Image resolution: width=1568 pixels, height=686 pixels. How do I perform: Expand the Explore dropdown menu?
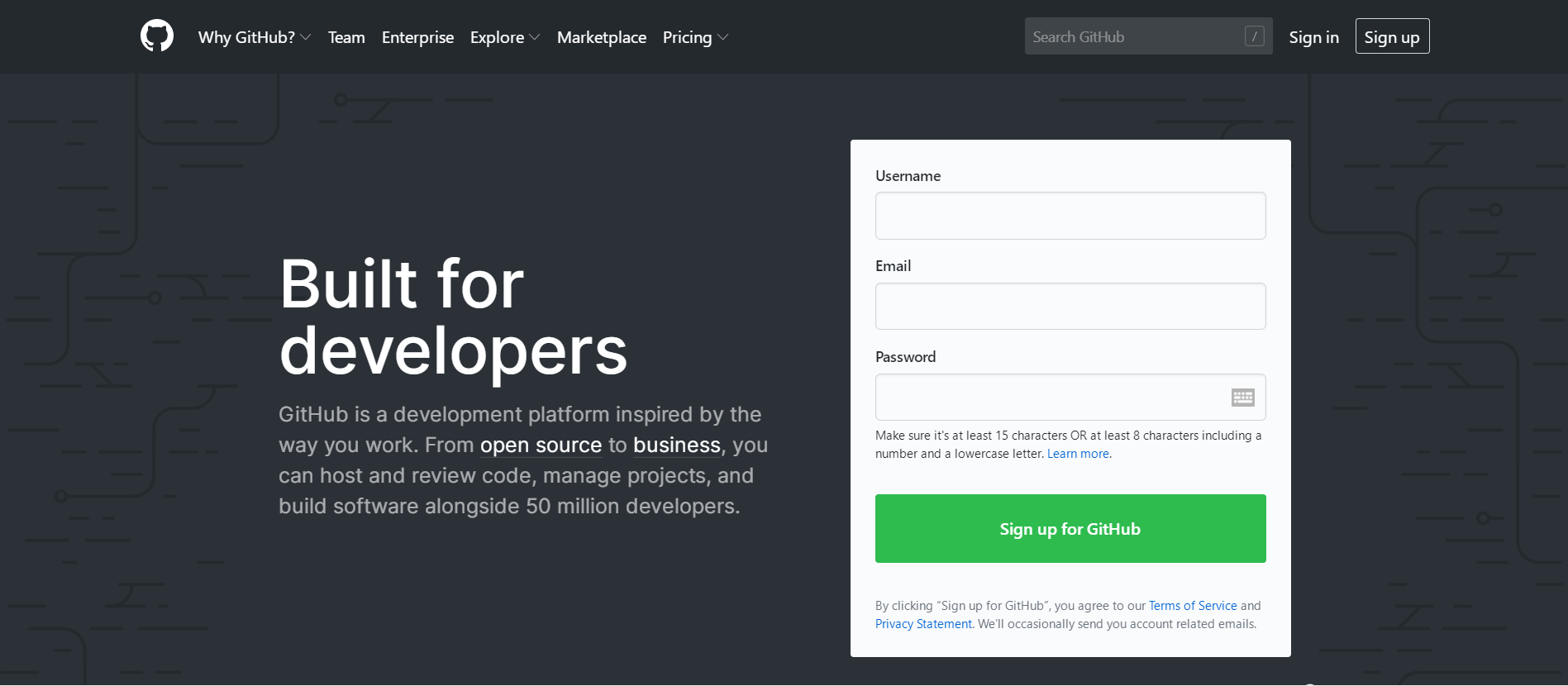click(x=505, y=37)
